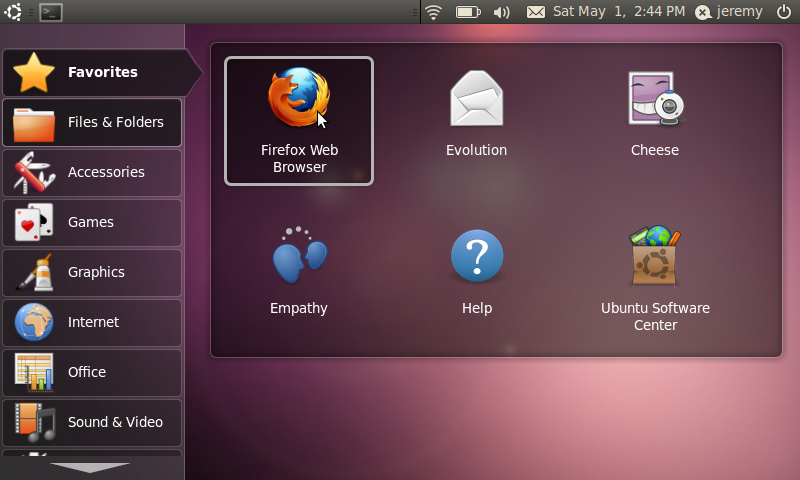
Task: Click the 'Cheese' label text
Action: 655,150
